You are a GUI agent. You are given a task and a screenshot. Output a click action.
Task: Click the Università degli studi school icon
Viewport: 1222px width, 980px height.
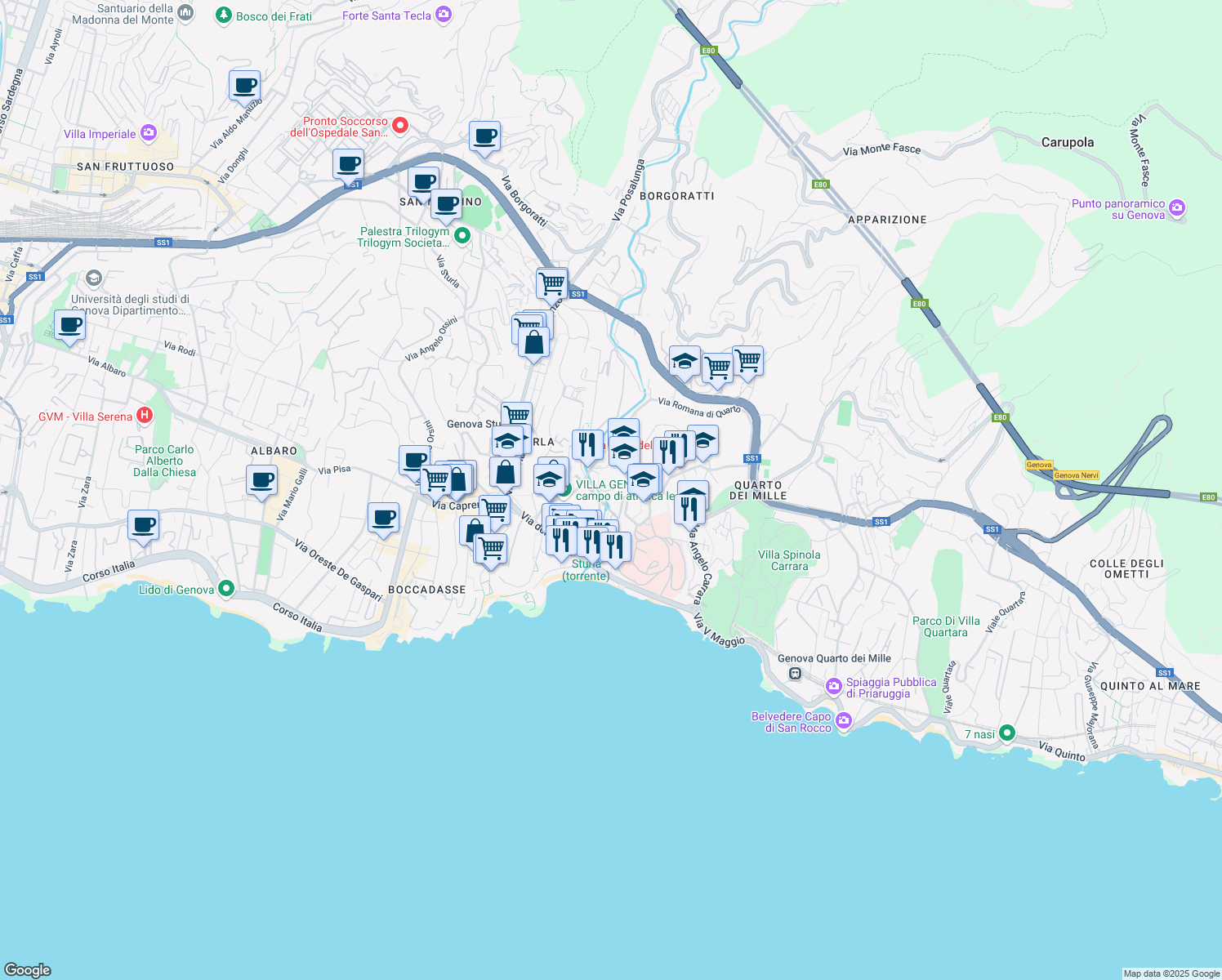click(93, 278)
